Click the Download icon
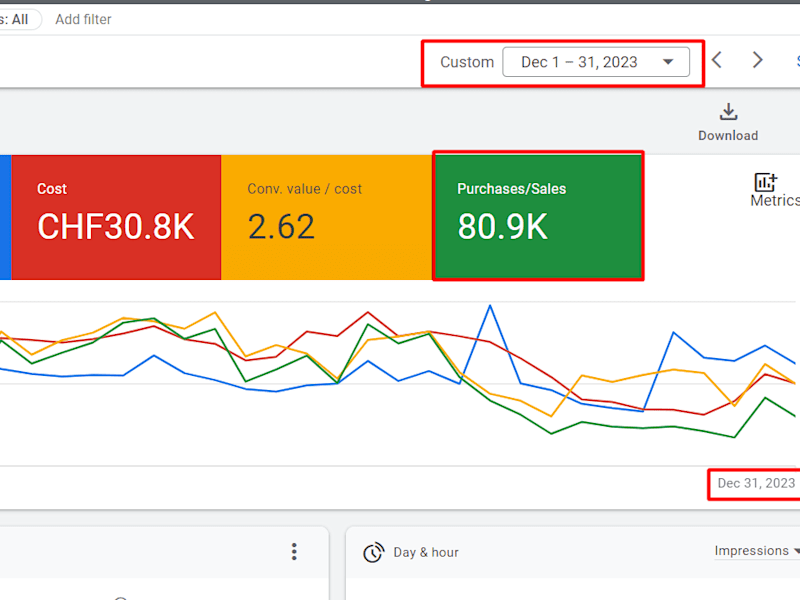800x600 pixels. coord(728,112)
